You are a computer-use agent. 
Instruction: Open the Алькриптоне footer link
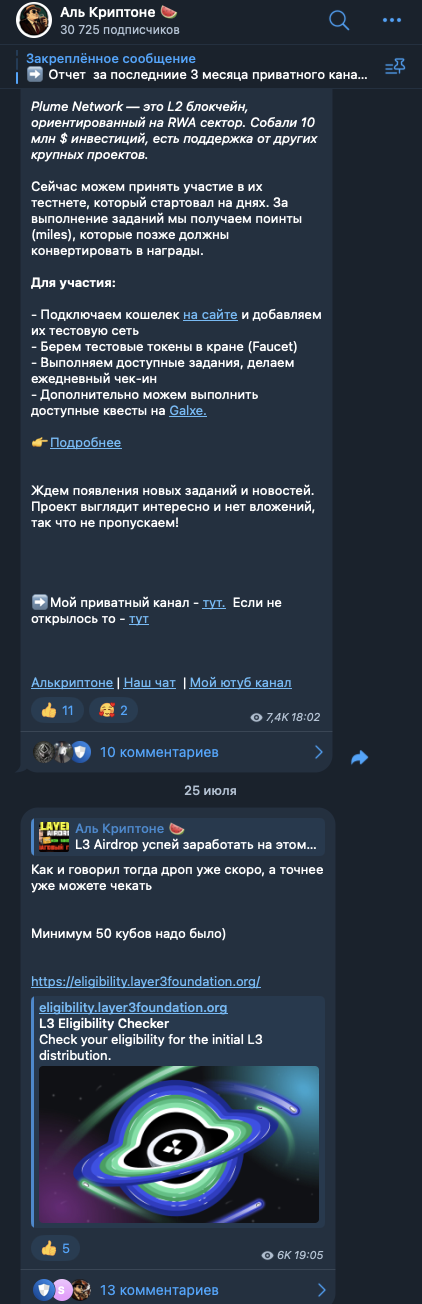(72, 682)
